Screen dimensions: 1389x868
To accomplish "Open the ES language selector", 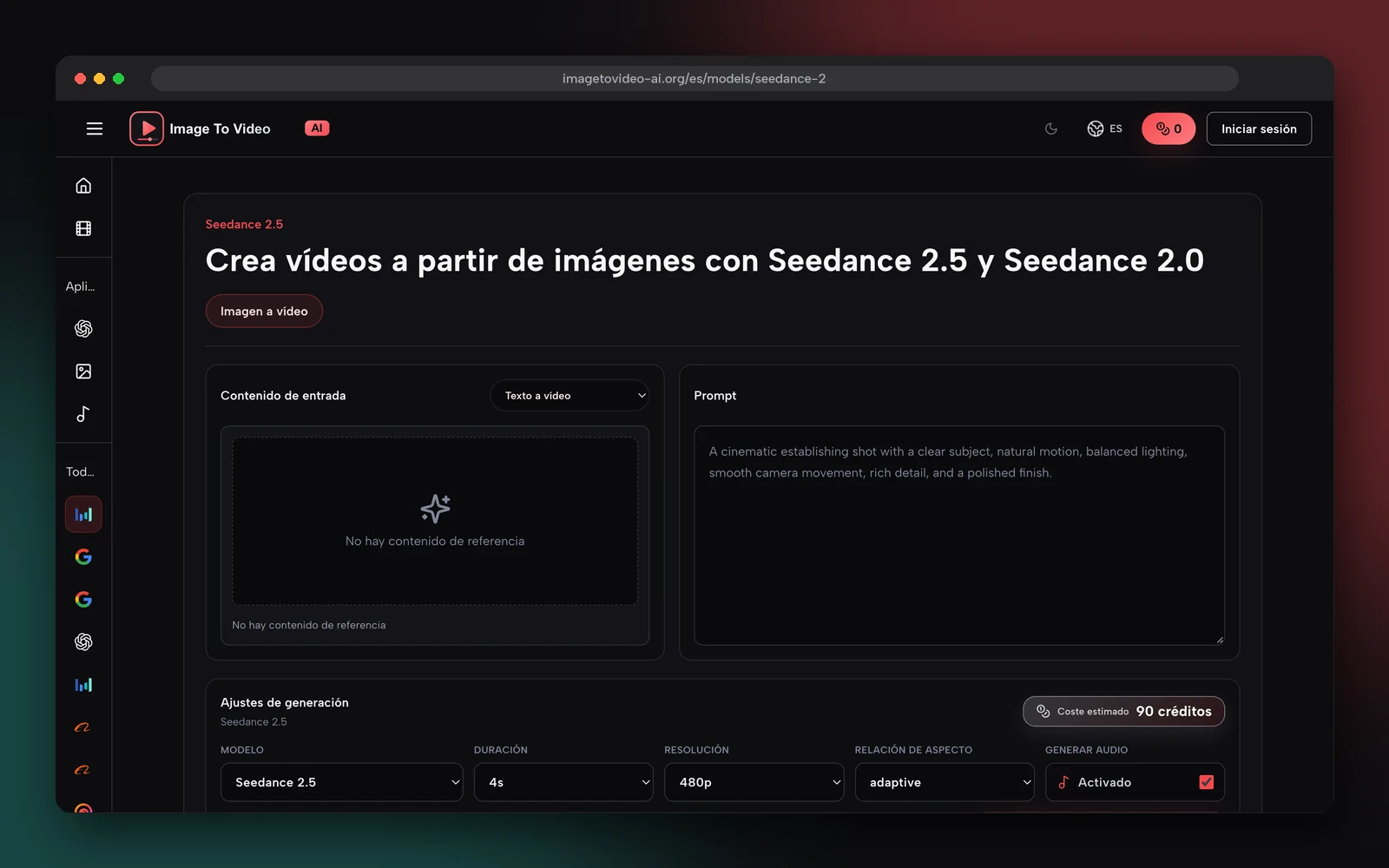I will pos(1104,128).
